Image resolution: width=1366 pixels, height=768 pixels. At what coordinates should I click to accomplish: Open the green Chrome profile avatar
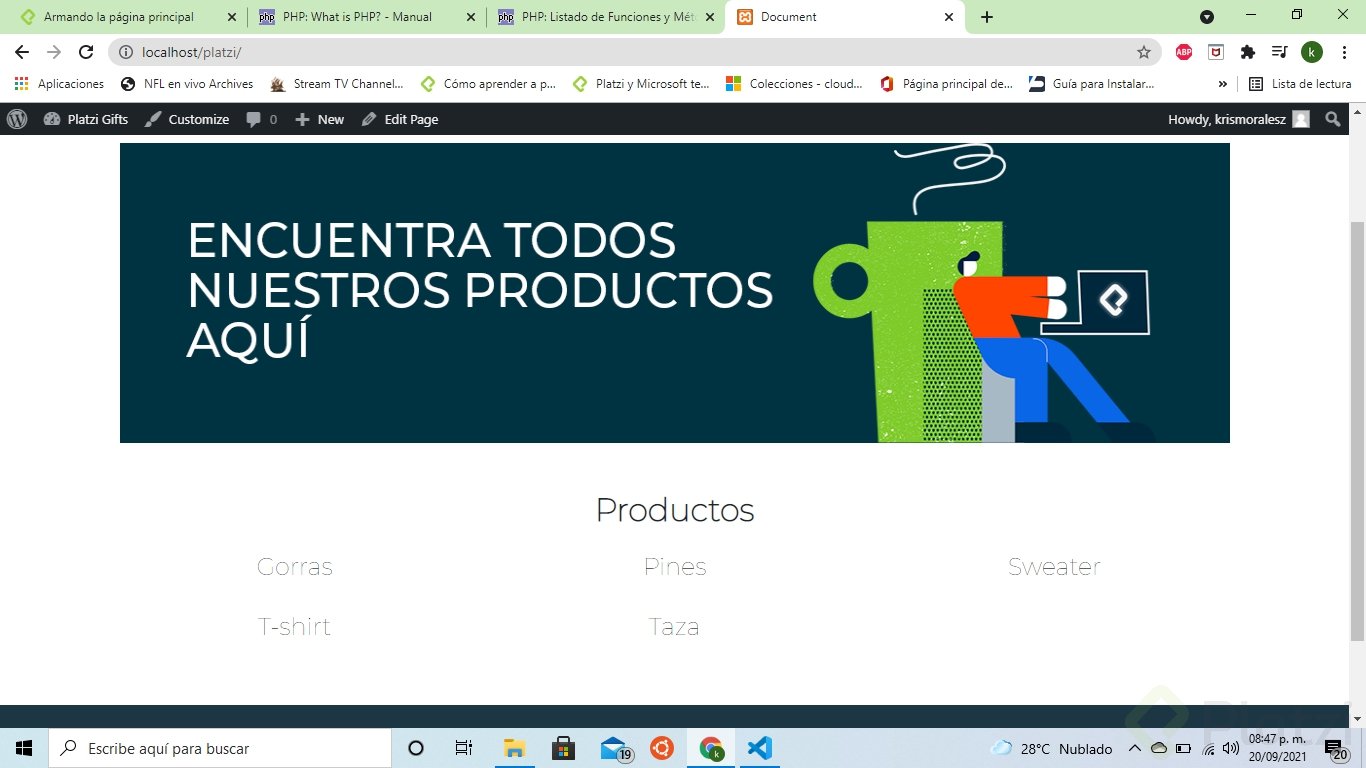pos(1312,52)
